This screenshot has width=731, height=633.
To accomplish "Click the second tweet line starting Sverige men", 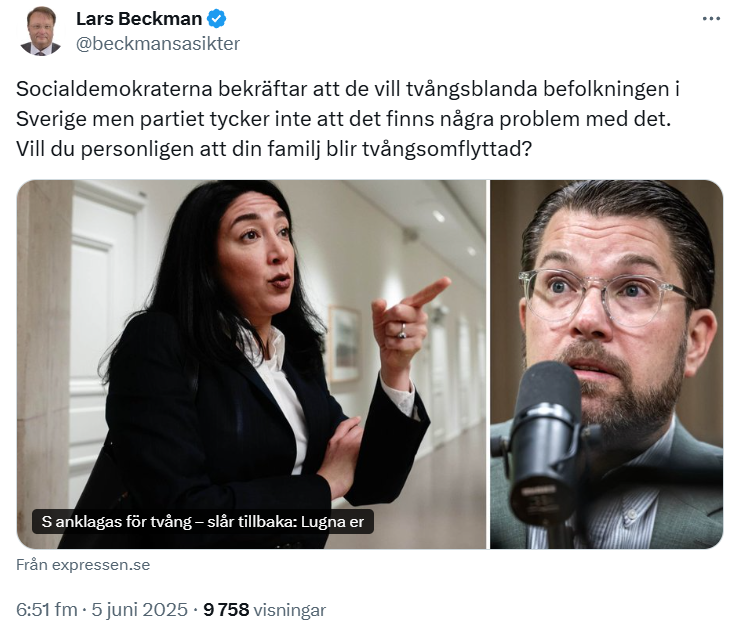I will (343, 119).
